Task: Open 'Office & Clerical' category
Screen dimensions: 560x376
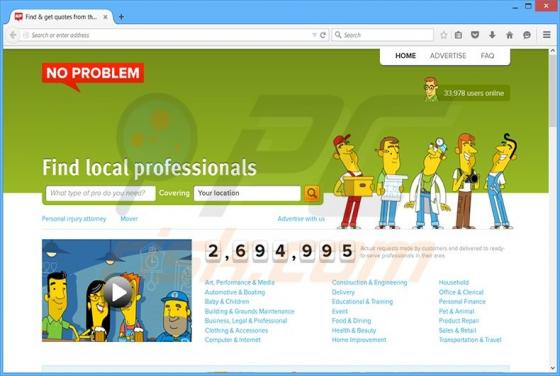Action: pyautogui.click(x=461, y=292)
